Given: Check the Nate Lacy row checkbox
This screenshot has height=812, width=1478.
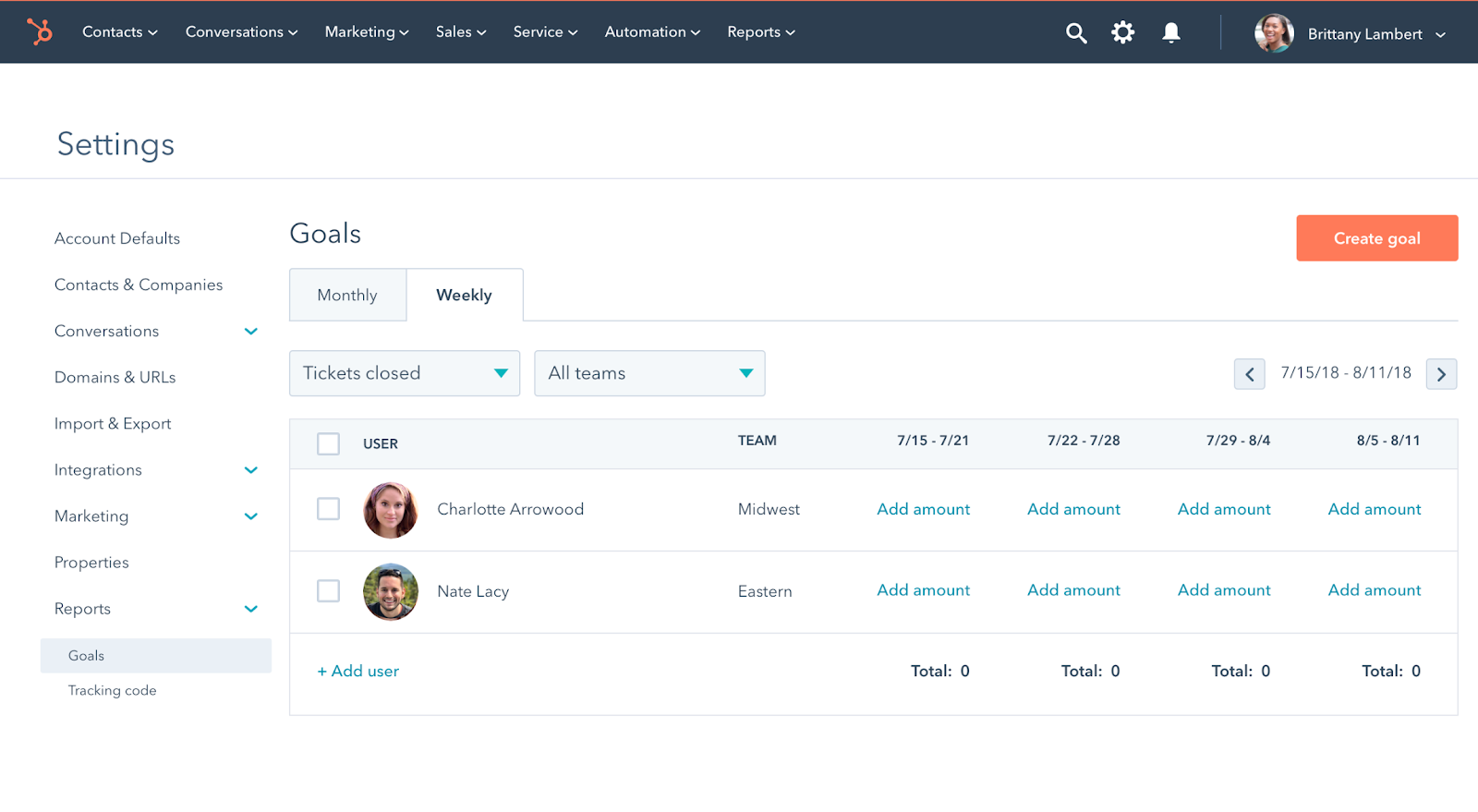Looking at the screenshot, I should click(x=328, y=590).
